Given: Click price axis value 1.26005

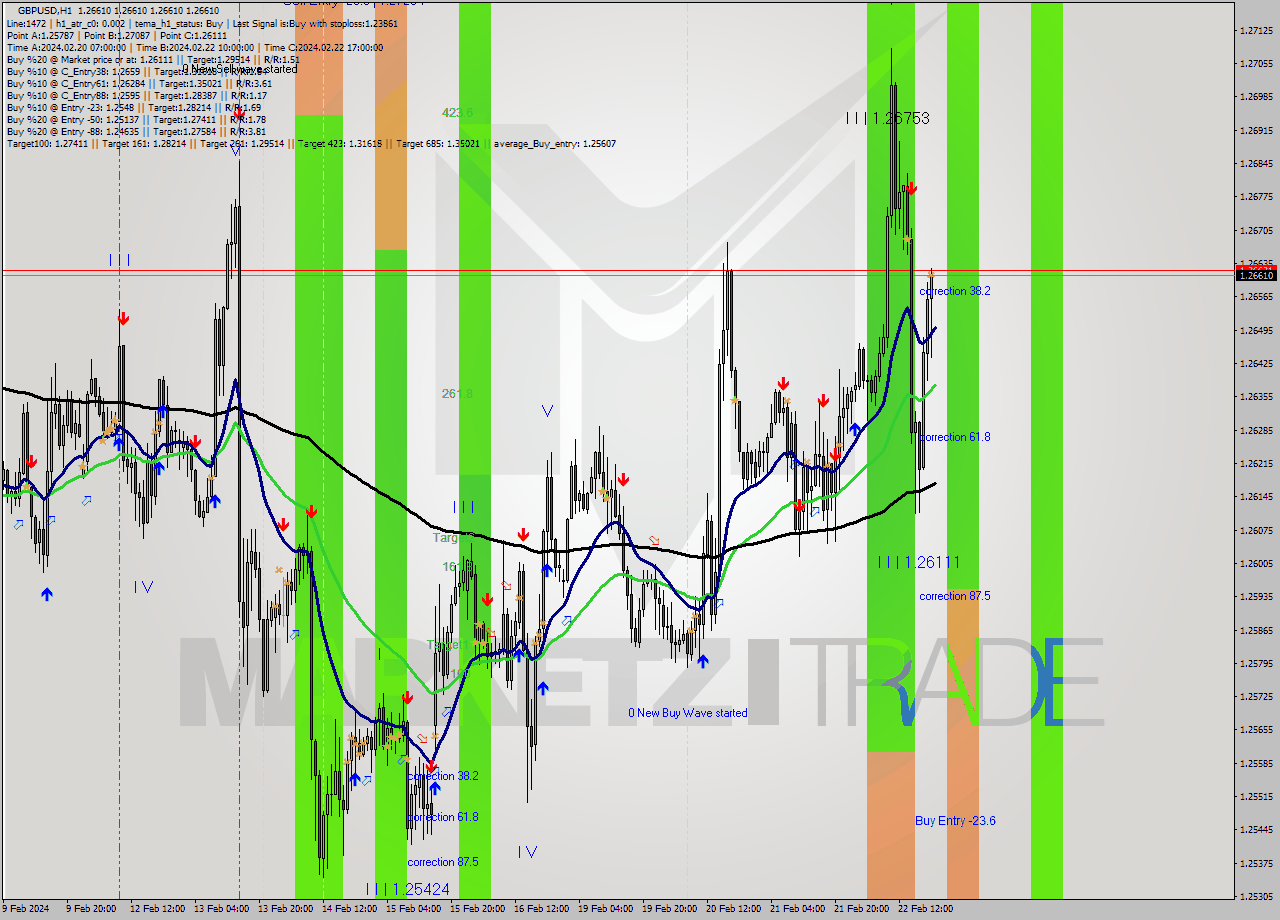Looking at the screenshot, I should click(1255, 563).
